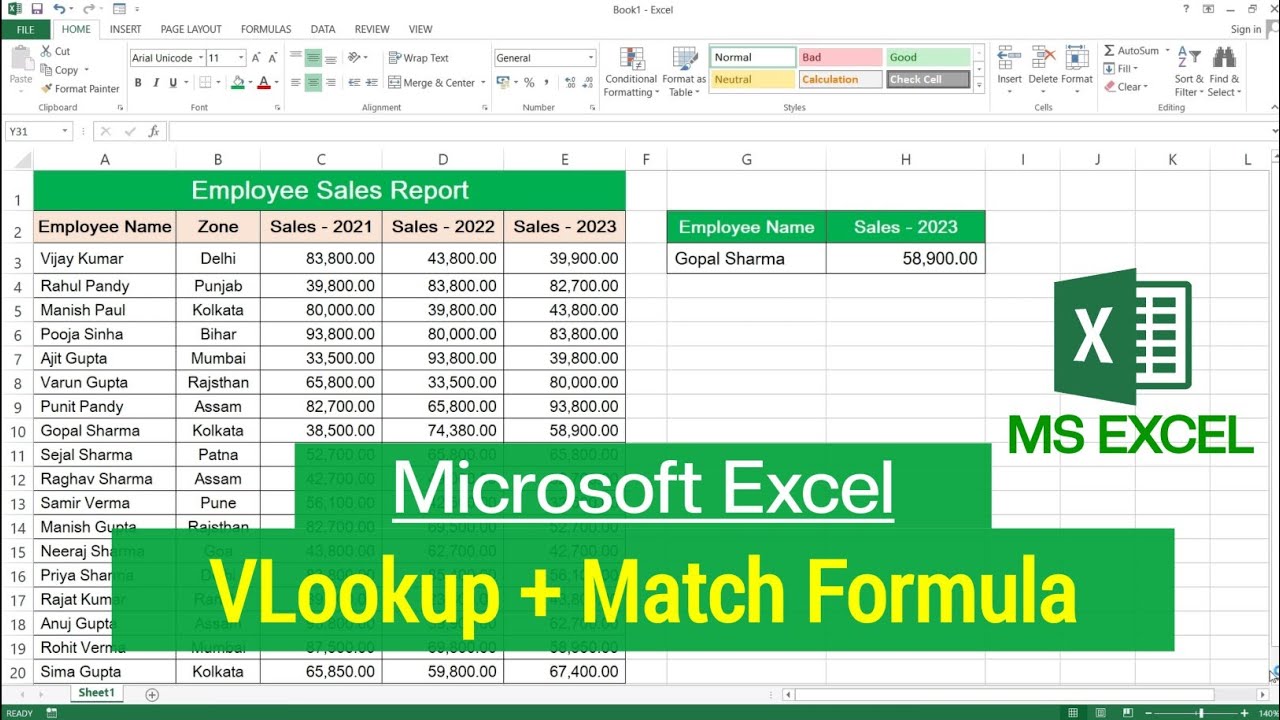Decrease font size
Viewport: 1280px width, 720px height.
point(273,58)
